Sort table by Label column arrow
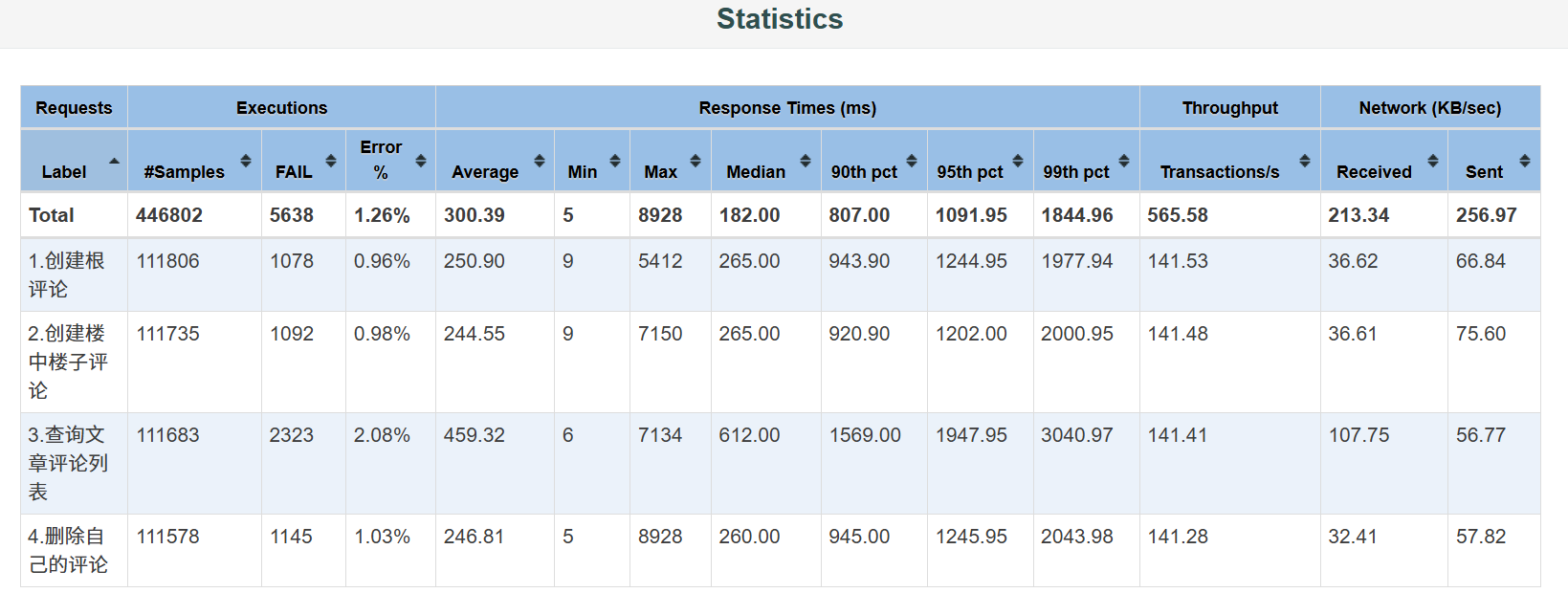The height and width of the screenshot is (615, 1568). point(115,161)
